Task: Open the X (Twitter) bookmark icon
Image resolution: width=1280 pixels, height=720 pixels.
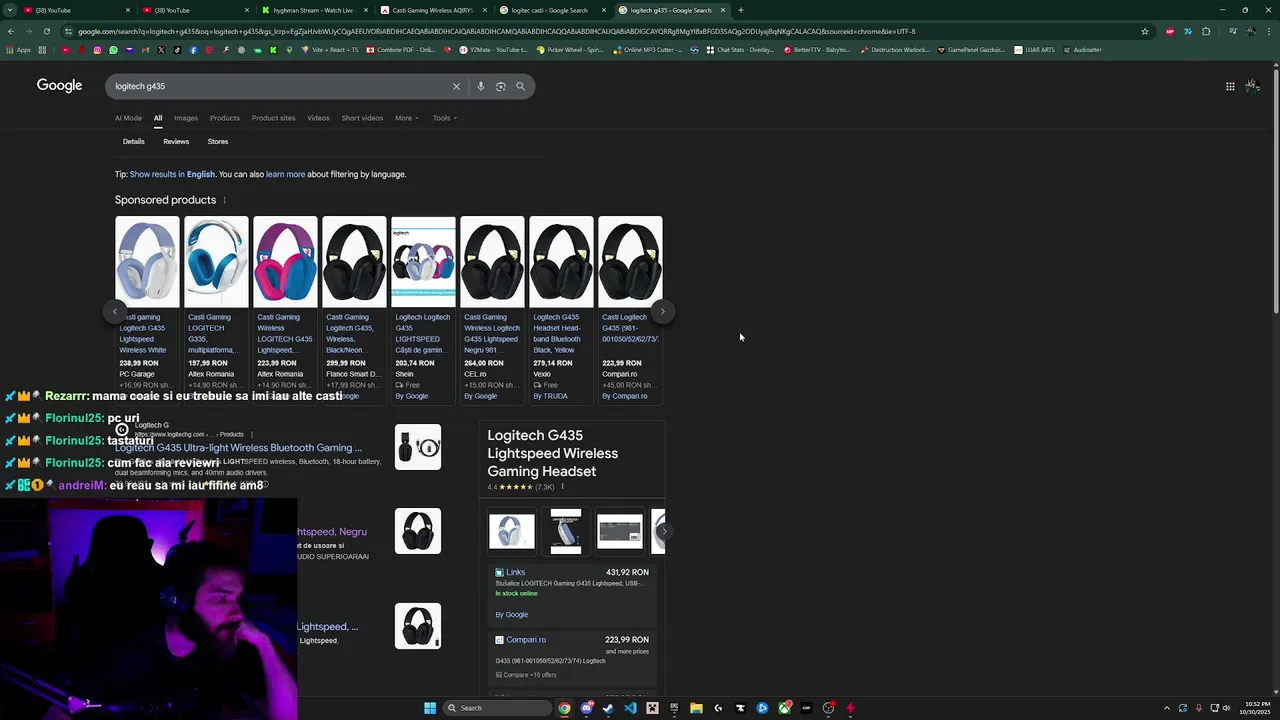Action: tap(161, 50)
